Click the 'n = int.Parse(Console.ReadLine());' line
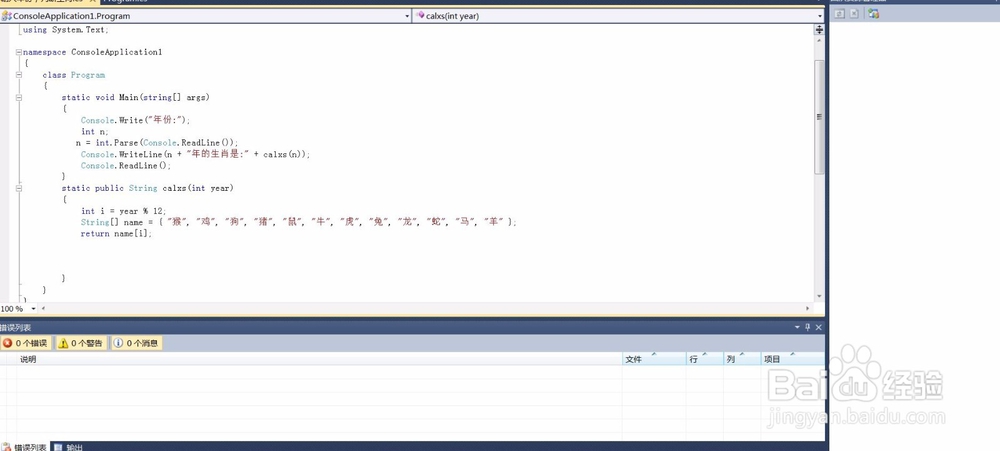The width and height of the screenshot is (1000, 451). point(157,143)
